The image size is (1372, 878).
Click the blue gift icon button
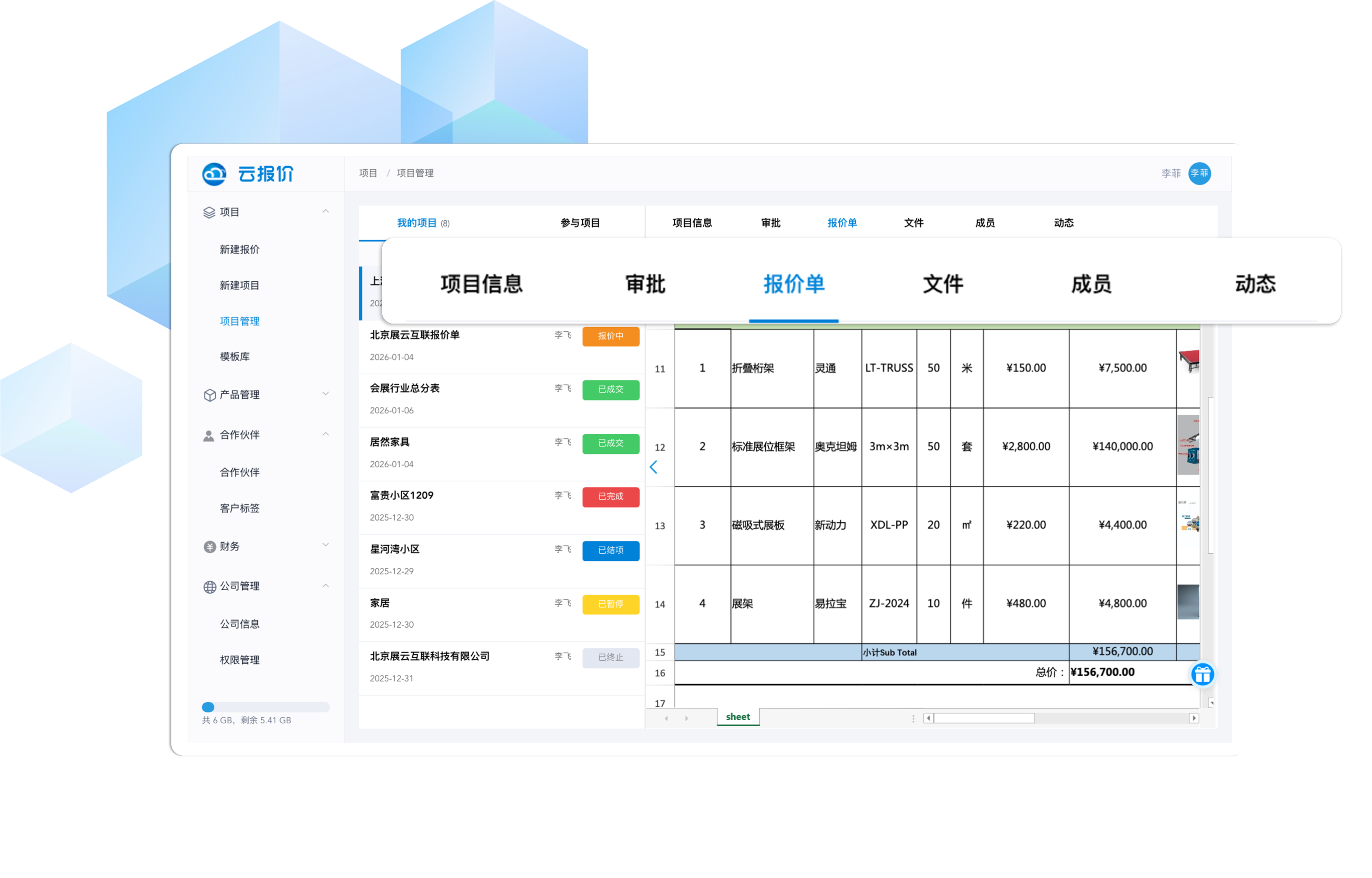pos(1202,674)
